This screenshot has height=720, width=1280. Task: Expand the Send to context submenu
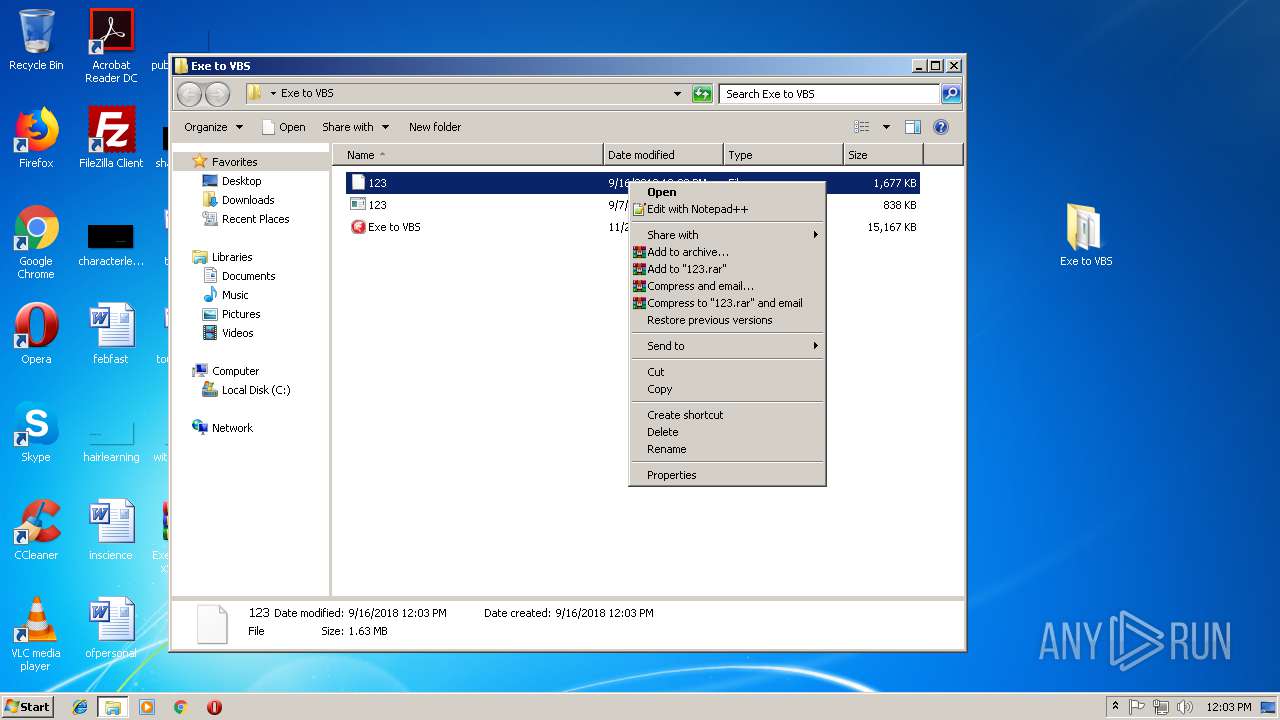coord(727,346)
